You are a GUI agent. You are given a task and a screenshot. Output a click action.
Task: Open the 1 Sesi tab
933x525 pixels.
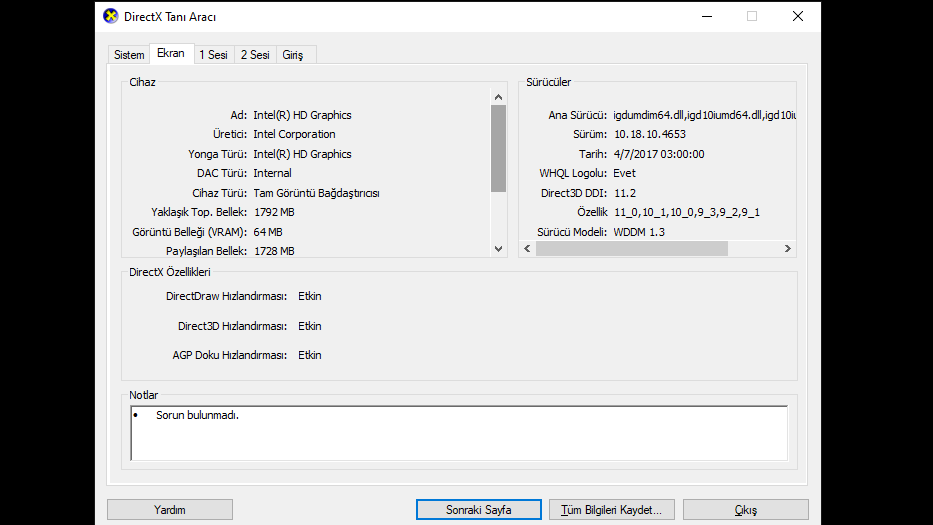click(214, 55)
